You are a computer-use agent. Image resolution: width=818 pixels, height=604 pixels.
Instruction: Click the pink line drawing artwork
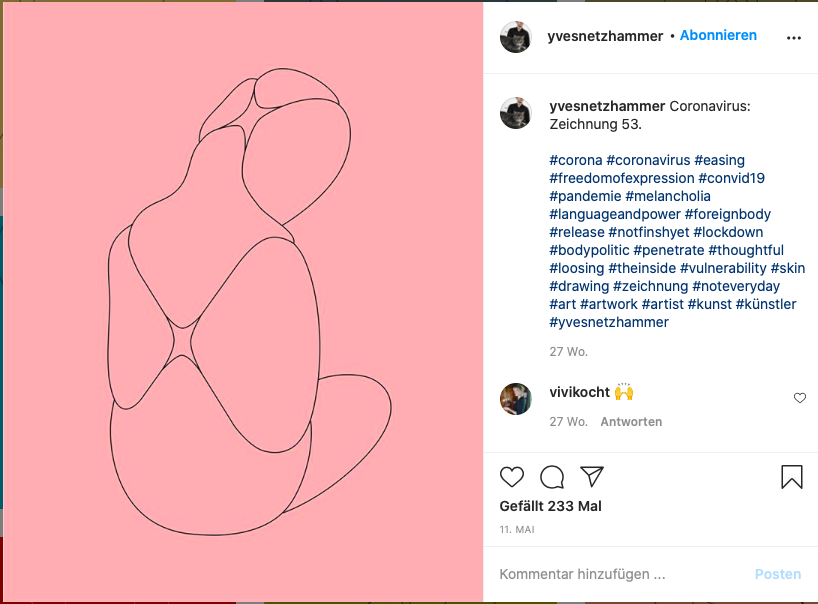click(243, 302)
